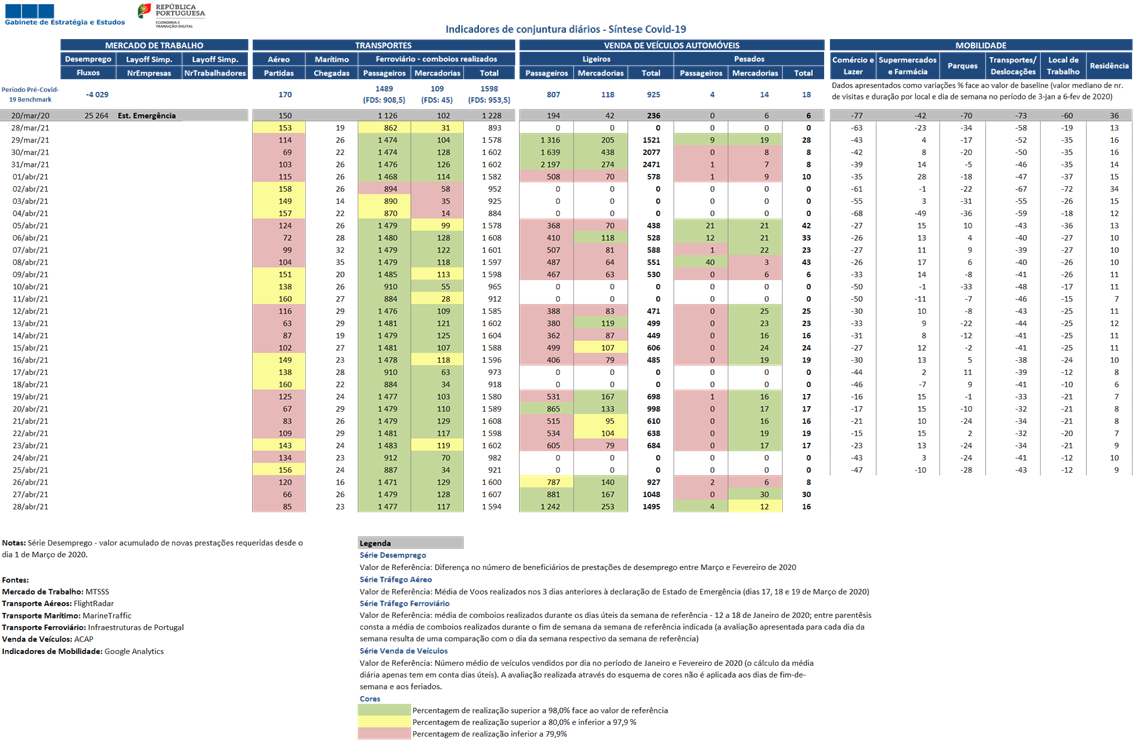Click the MOBILIDADE section header

point(981,45)
